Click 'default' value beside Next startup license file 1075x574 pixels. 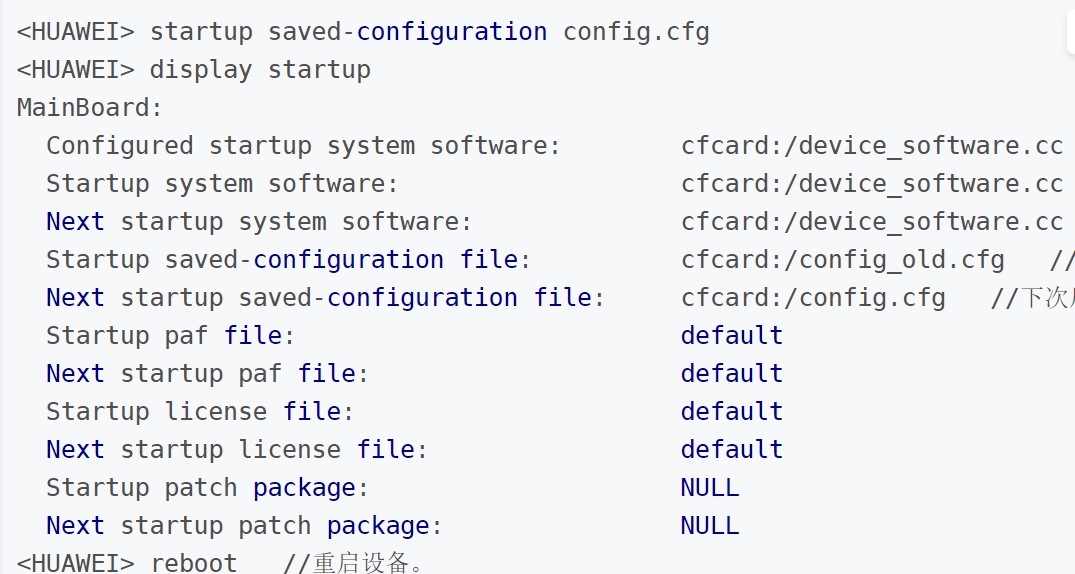pyautogui.click(x=731, y=449)
